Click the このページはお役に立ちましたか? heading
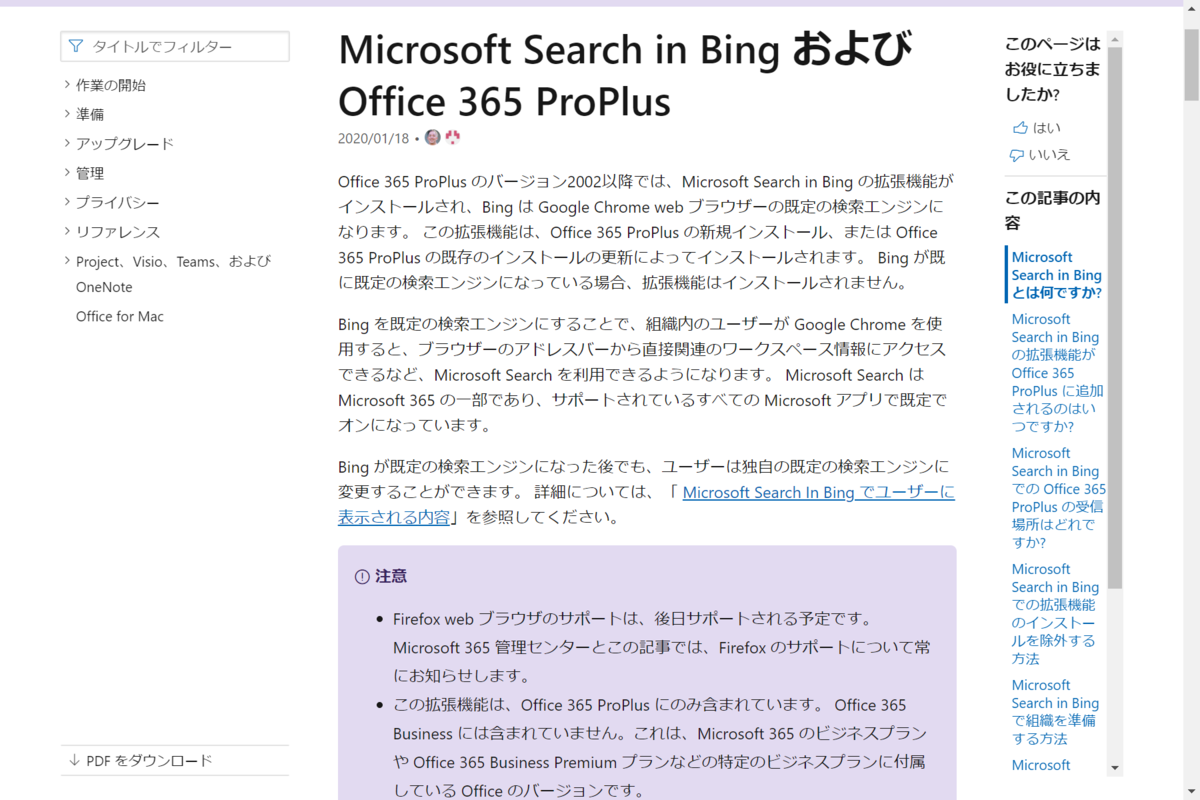Screen dimensions: 1200x800 click(1053, 69)
